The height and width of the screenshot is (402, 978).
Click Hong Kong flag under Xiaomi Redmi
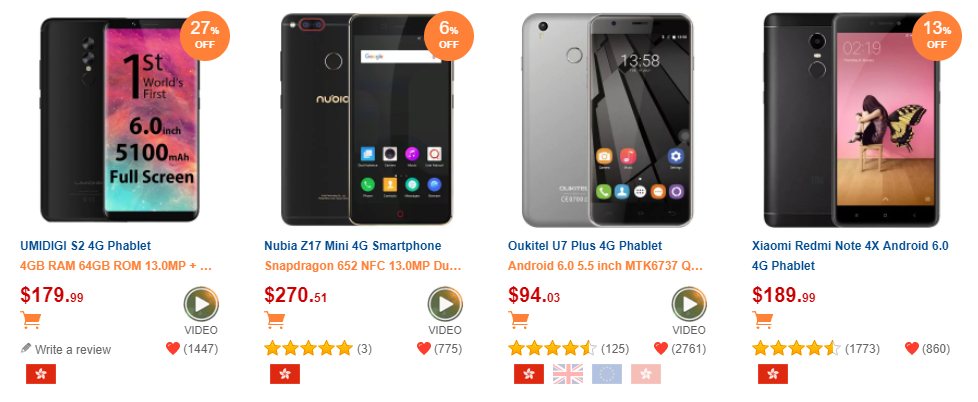click(773, 374)
